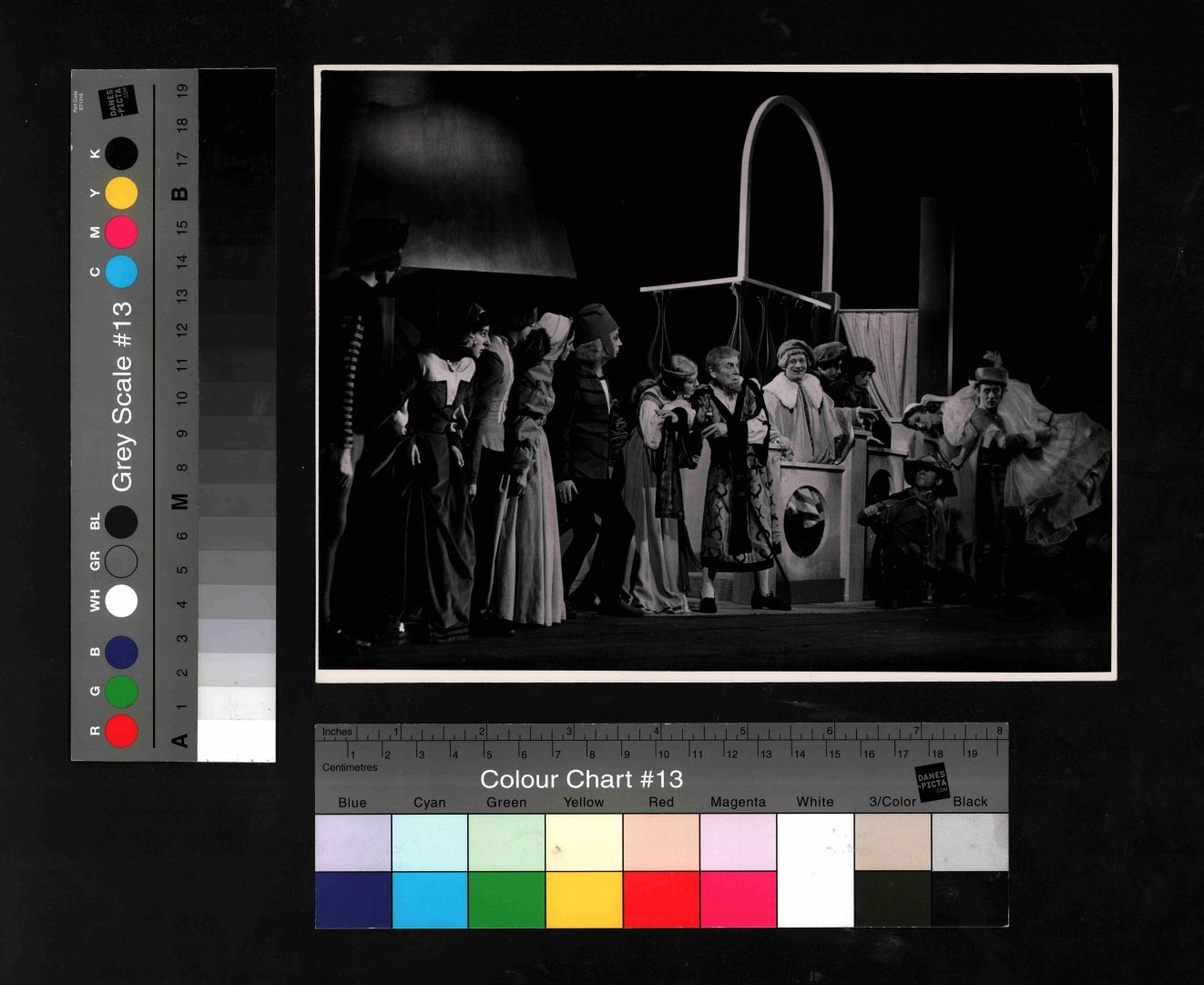Viewport: 1204px width, 985px height.
Task: Click the green circle labeled G
Action: click(x=121, y=692)
